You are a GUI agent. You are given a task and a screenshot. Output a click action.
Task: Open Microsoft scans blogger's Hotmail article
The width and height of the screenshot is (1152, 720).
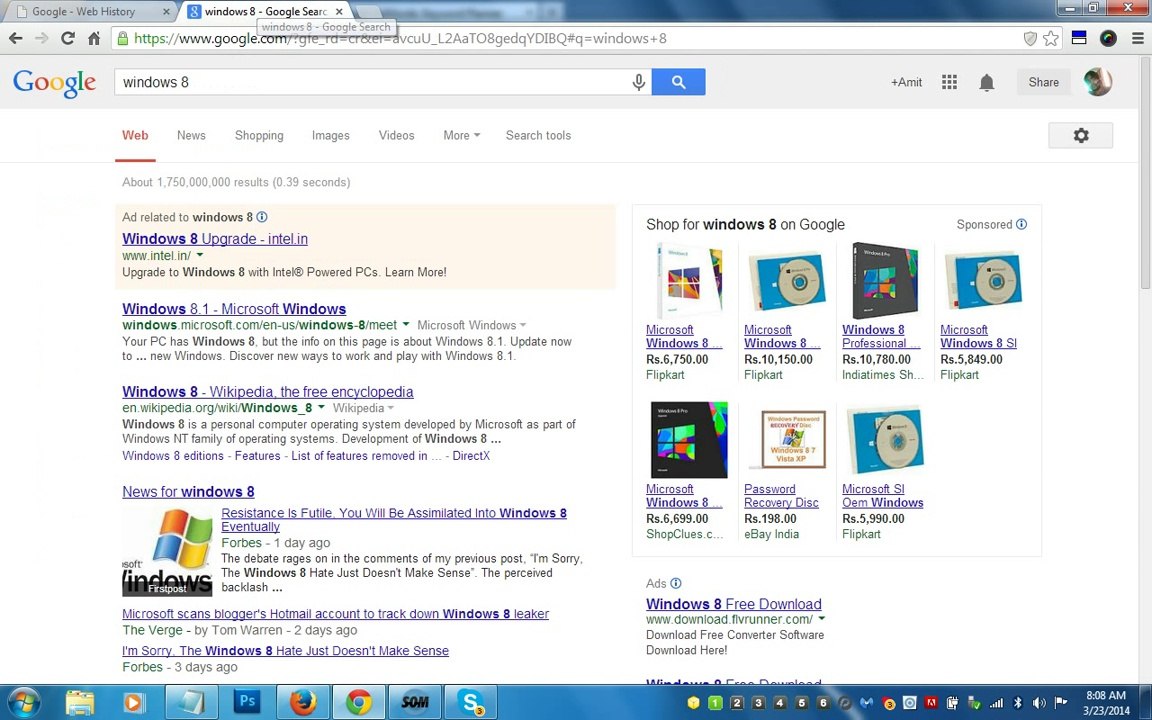click(335, 613)
